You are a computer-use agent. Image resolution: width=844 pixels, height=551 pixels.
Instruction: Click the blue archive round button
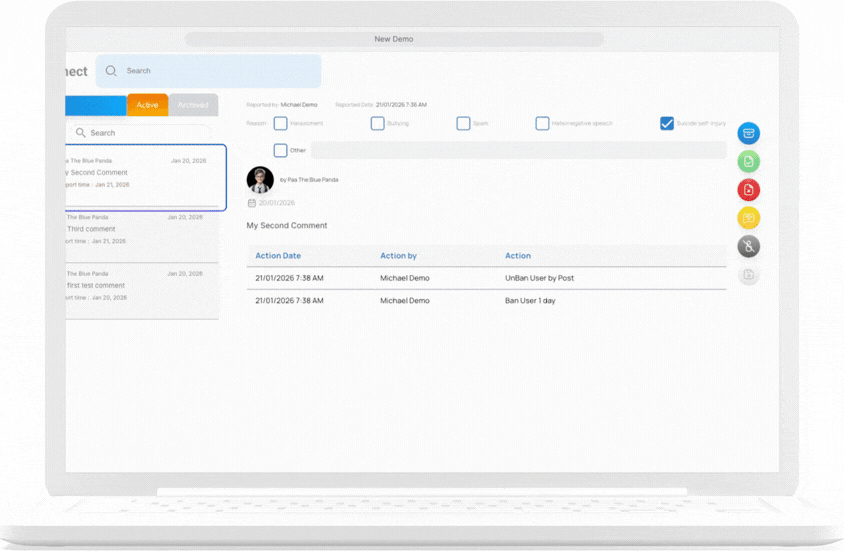(748, 133)
